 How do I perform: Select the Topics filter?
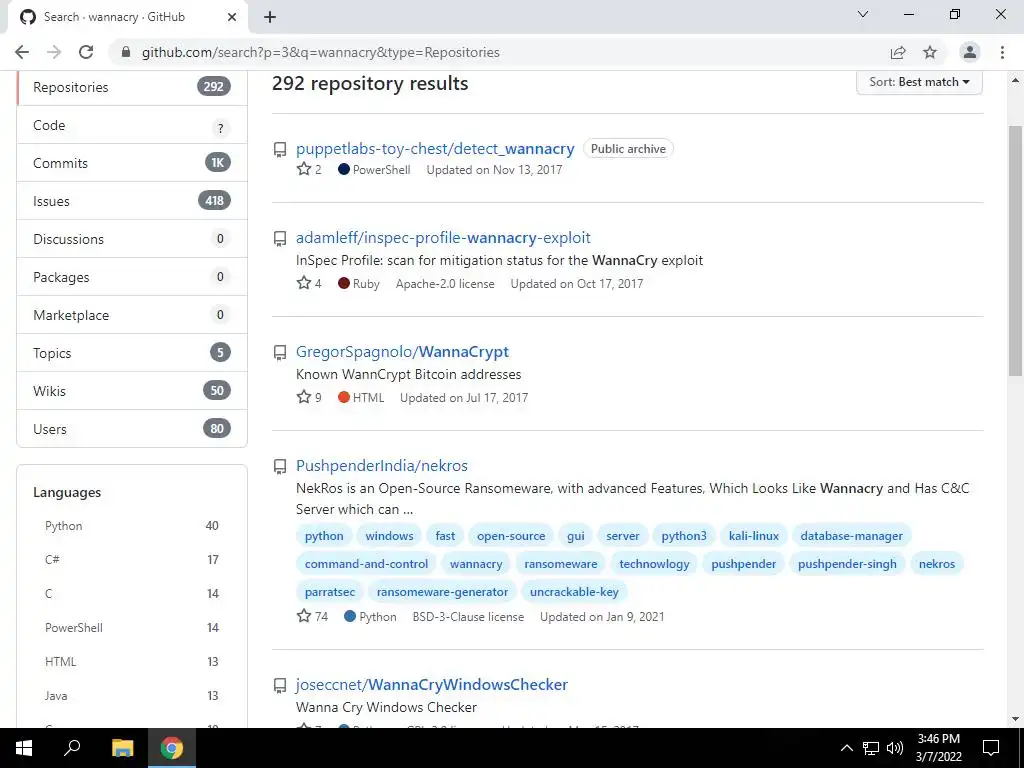point(132,353)
